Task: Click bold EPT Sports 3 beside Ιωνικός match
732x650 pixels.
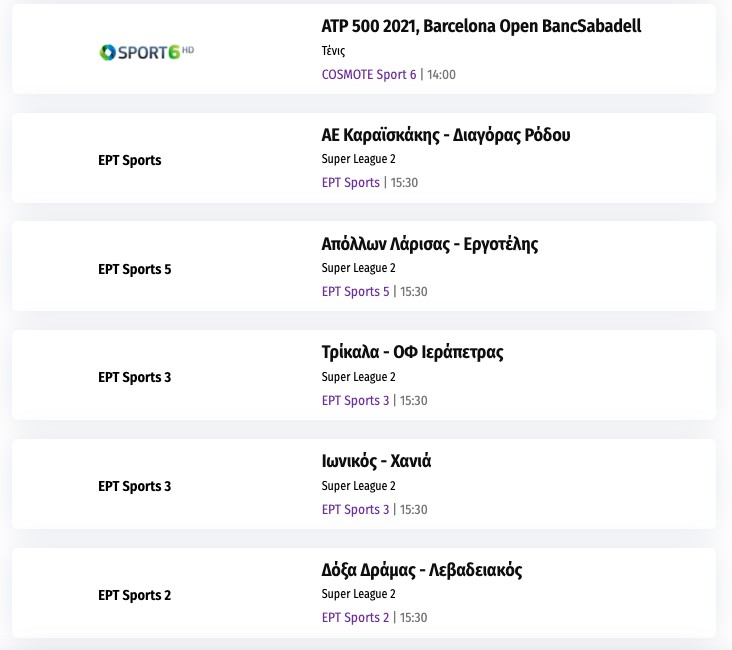Action: [x=135, y=487]
